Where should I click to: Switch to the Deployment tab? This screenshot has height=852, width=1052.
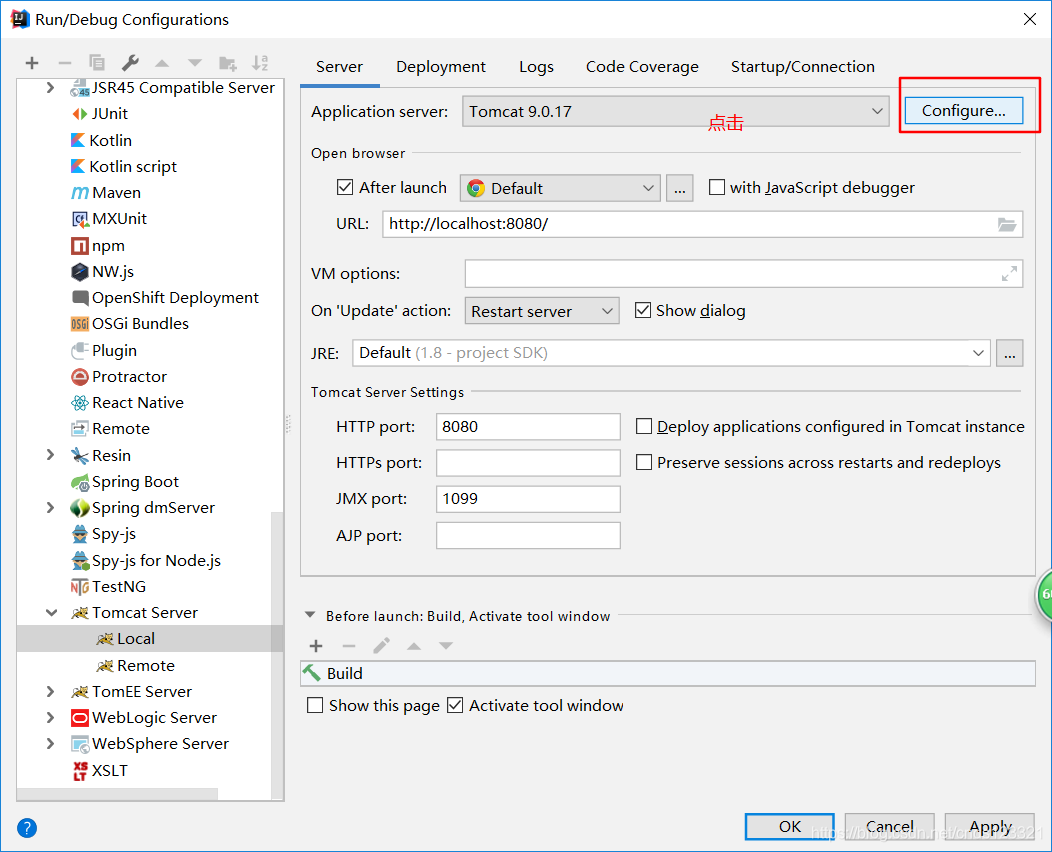tap(441, 66)
